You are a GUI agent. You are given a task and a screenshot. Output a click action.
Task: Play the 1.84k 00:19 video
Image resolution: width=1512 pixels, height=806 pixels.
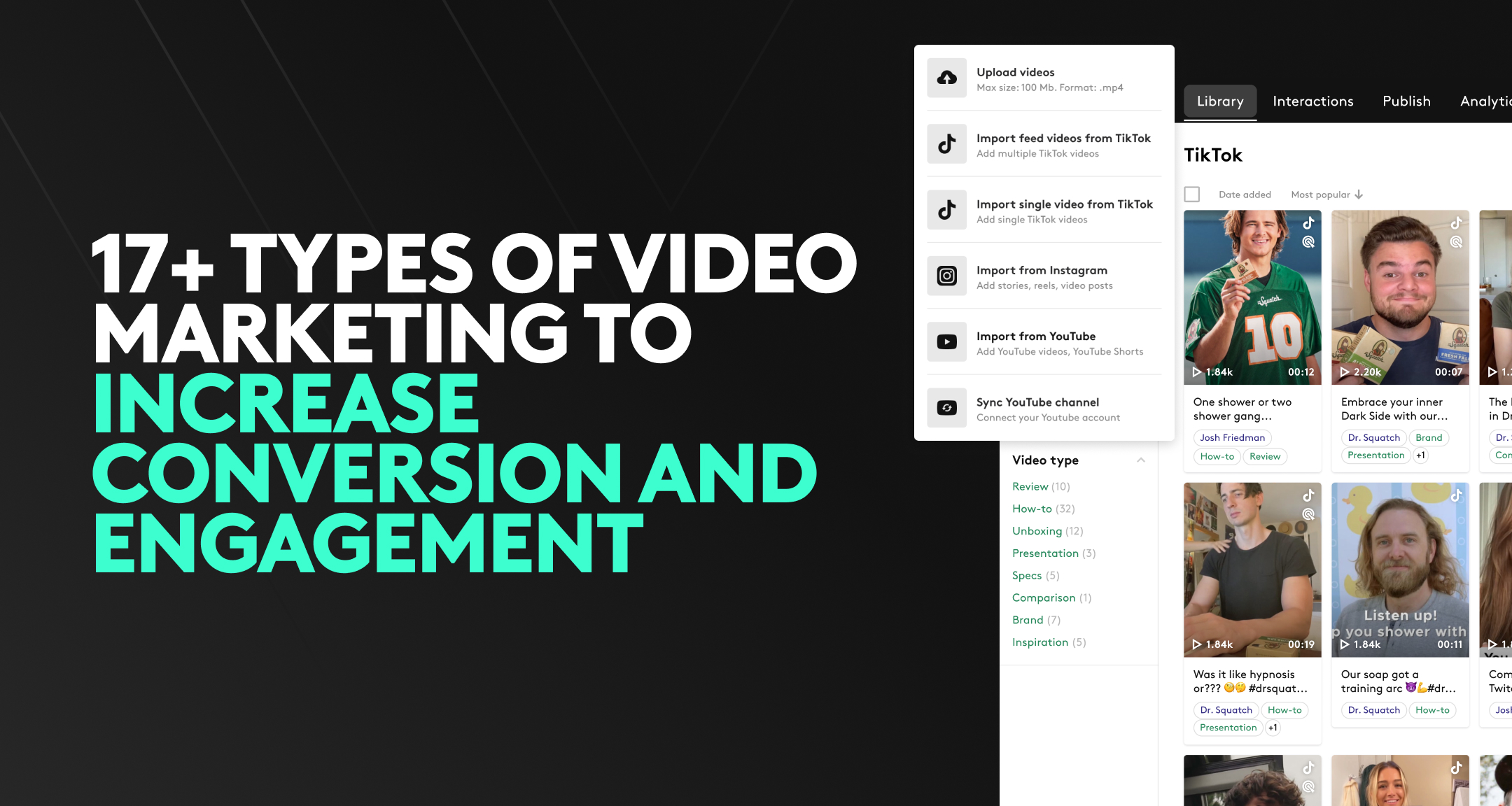[1197, 644]
